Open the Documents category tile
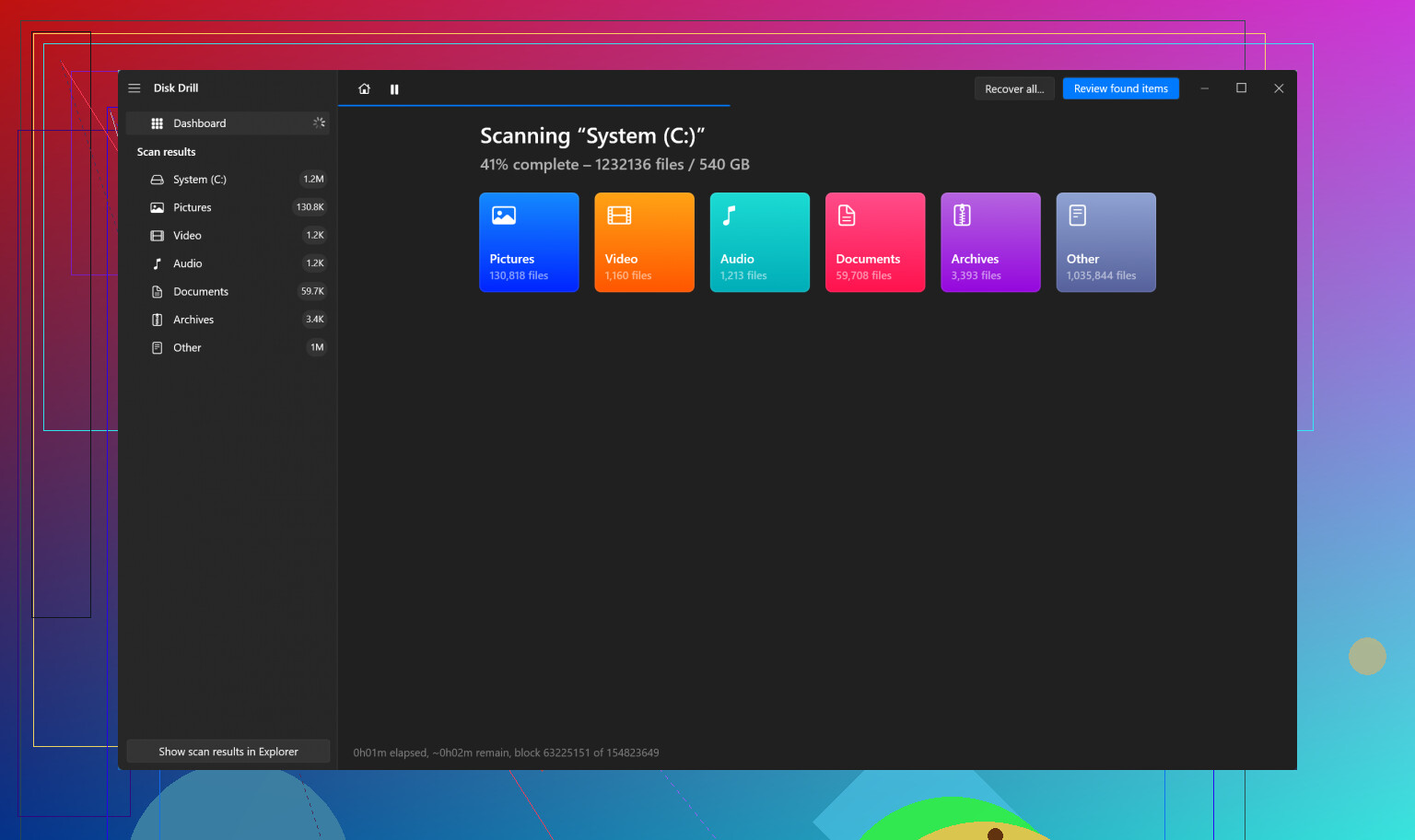The width and height of the screenshot is (1415, 840). tap(874, 242)
